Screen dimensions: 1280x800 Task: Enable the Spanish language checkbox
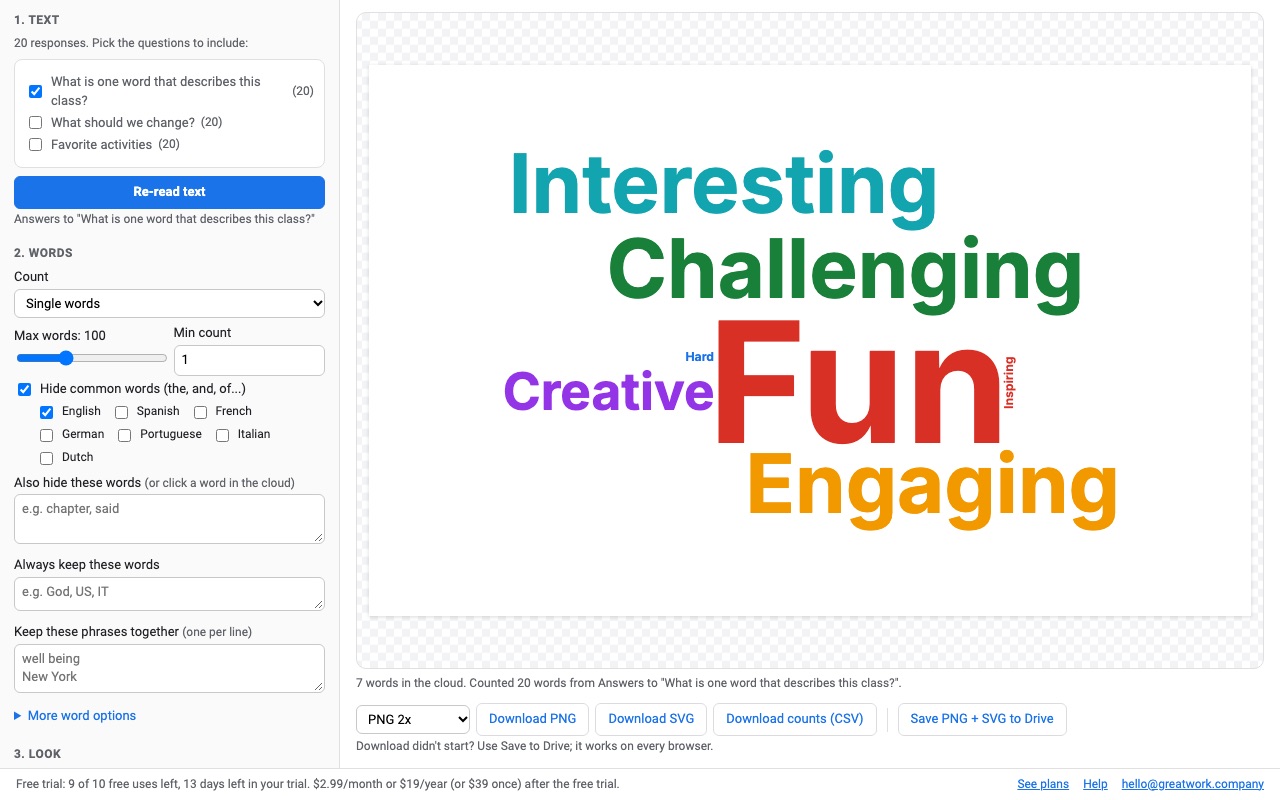pos(122,412)
